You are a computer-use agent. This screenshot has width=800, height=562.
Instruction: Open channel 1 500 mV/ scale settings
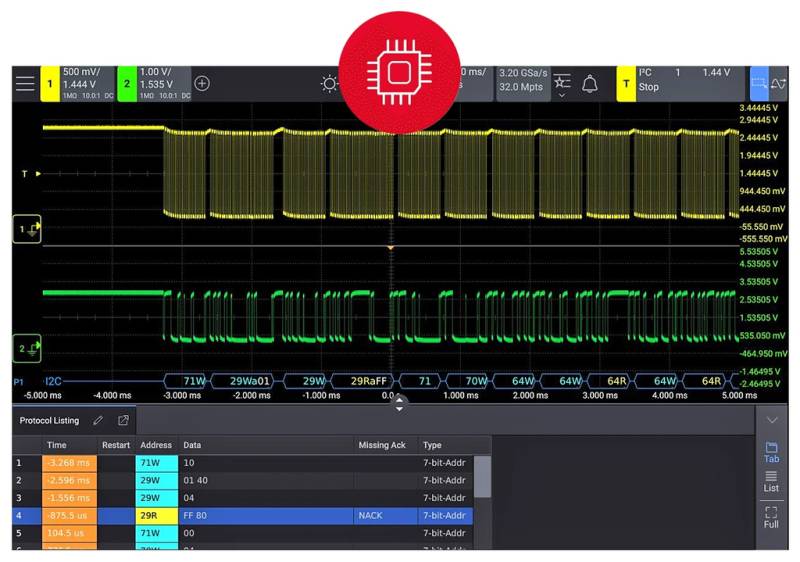[x=87, y=84]
